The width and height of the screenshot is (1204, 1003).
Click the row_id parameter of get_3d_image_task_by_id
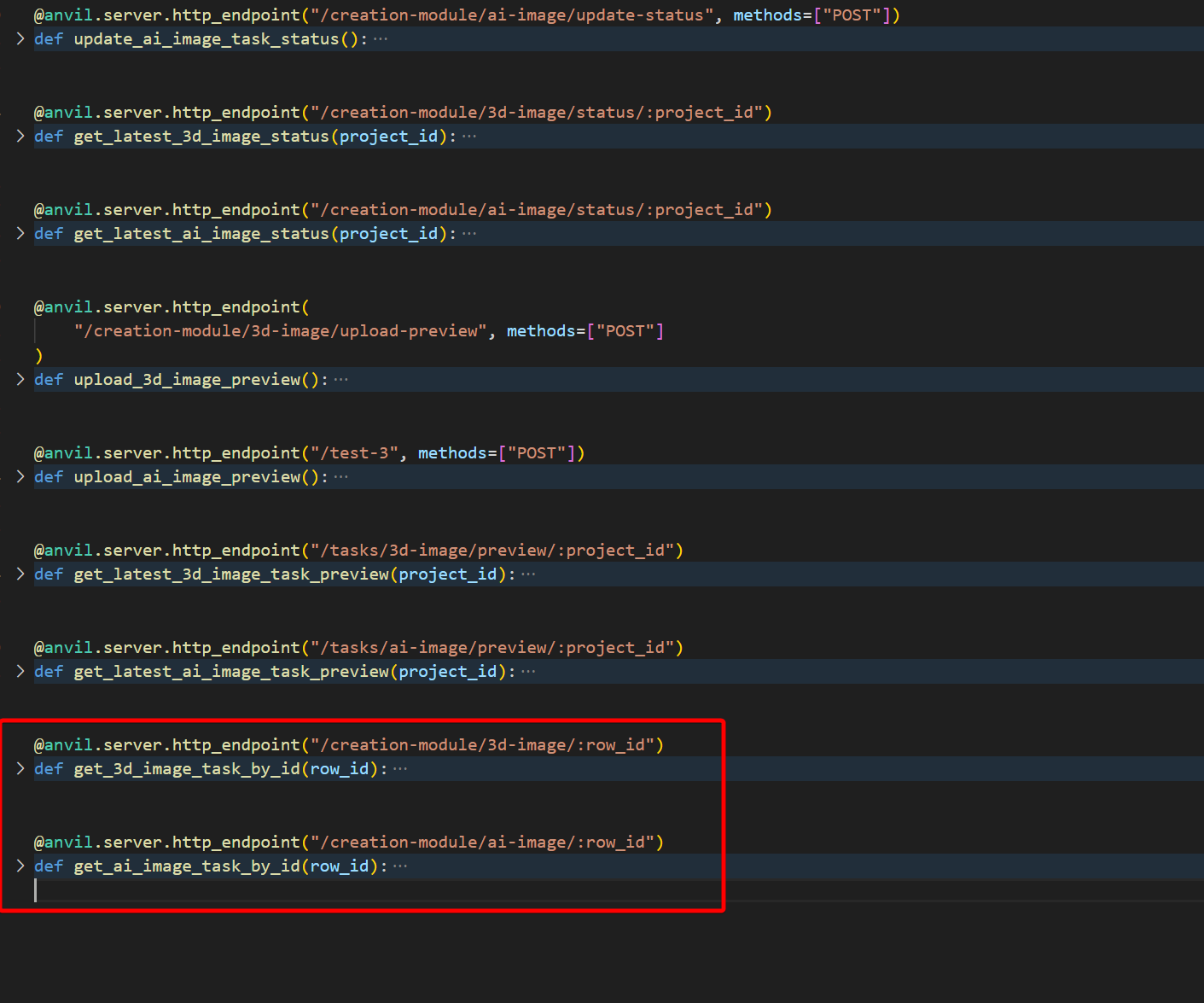(x=340, y=769)
